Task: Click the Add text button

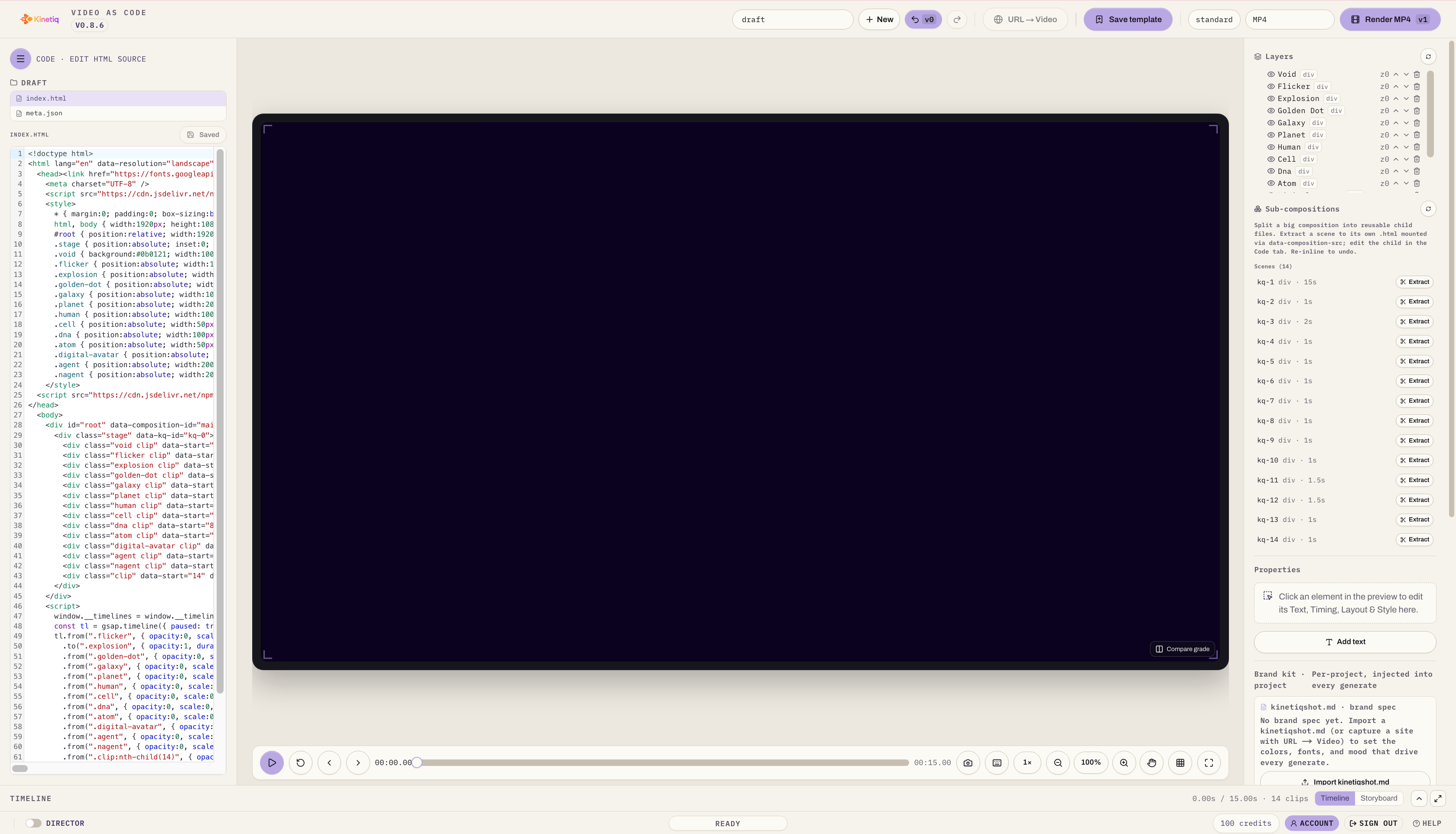Action: (1344, 642)
